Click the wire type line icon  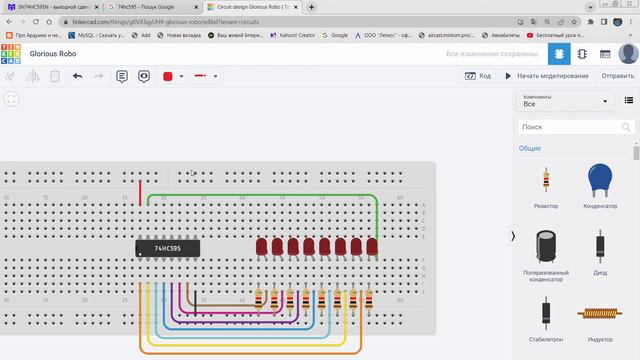click(200, 76)
